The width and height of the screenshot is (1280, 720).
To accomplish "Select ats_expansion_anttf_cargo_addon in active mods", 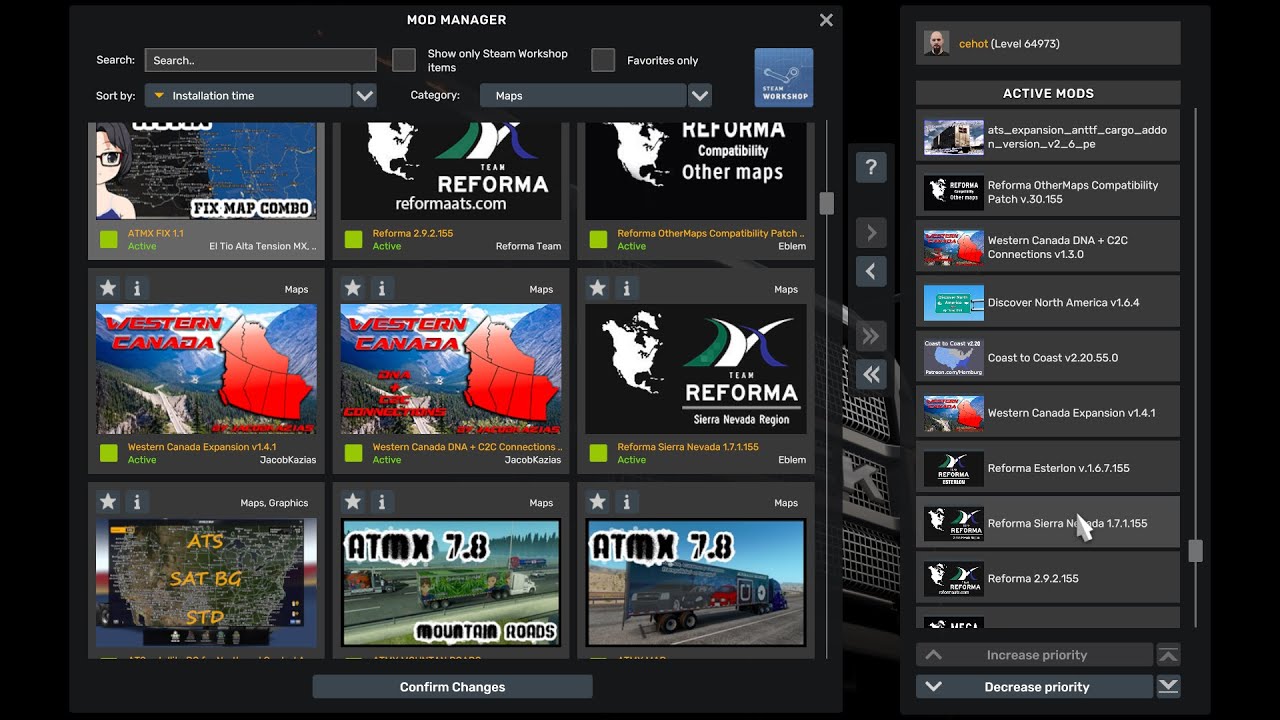I will [x=1048, y=135].
